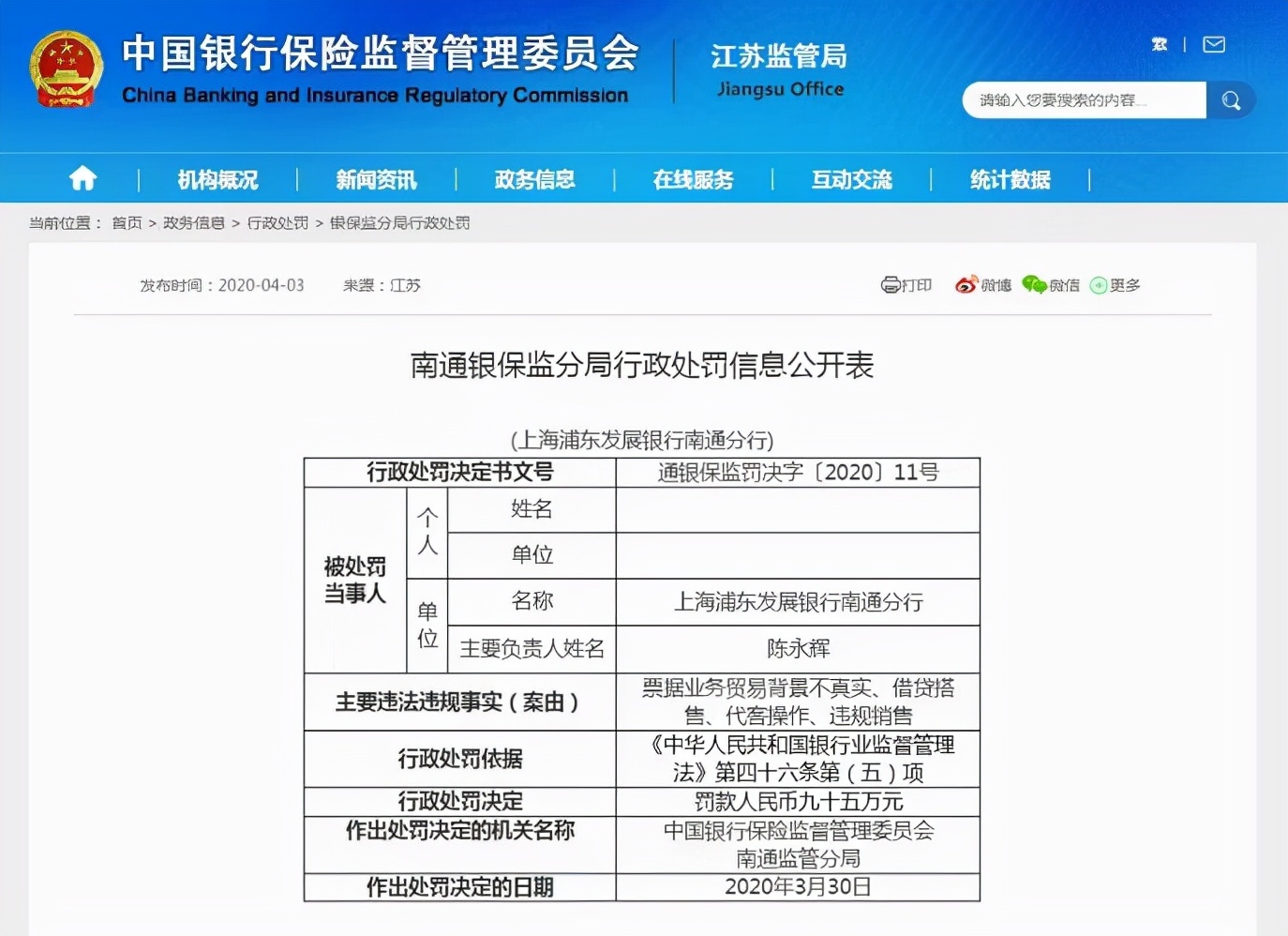Click the source text 来源：江苏
Viewport: 1288px width, 936px height.
point(382,285)
